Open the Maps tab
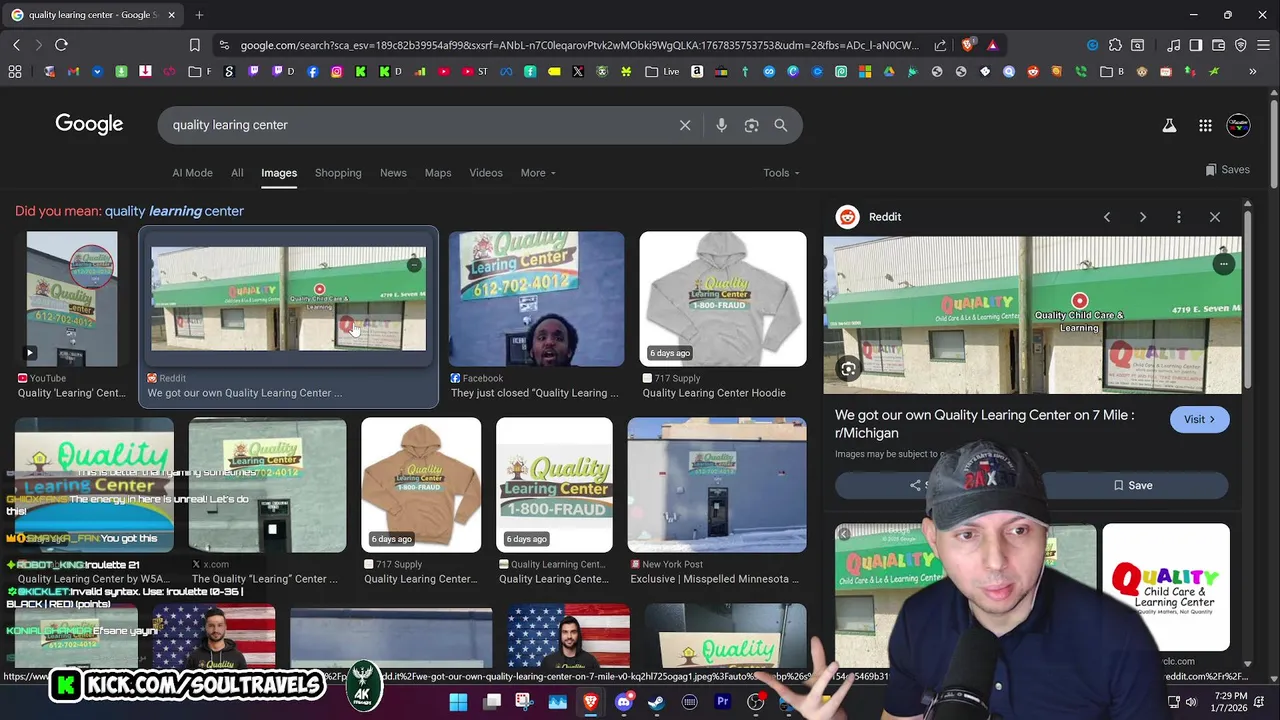Image resolution: width=1280 pixels, height=720 pixels. [438, 173]
